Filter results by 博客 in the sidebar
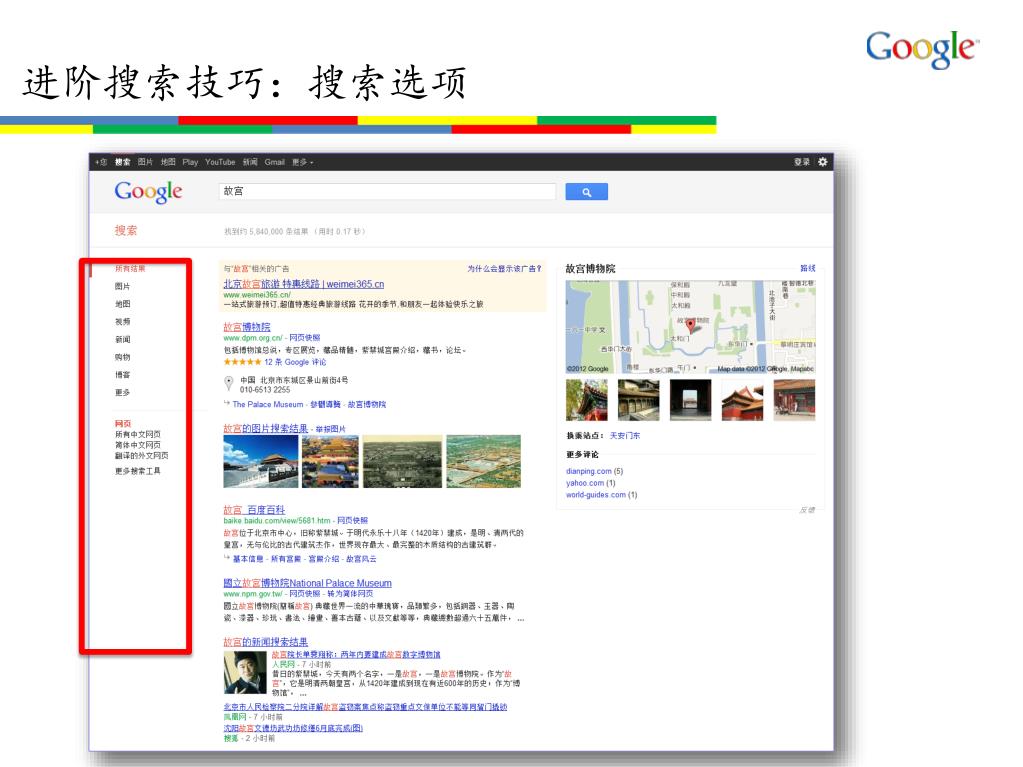This screenshot has width=1023, height=767. pos(122,374)
